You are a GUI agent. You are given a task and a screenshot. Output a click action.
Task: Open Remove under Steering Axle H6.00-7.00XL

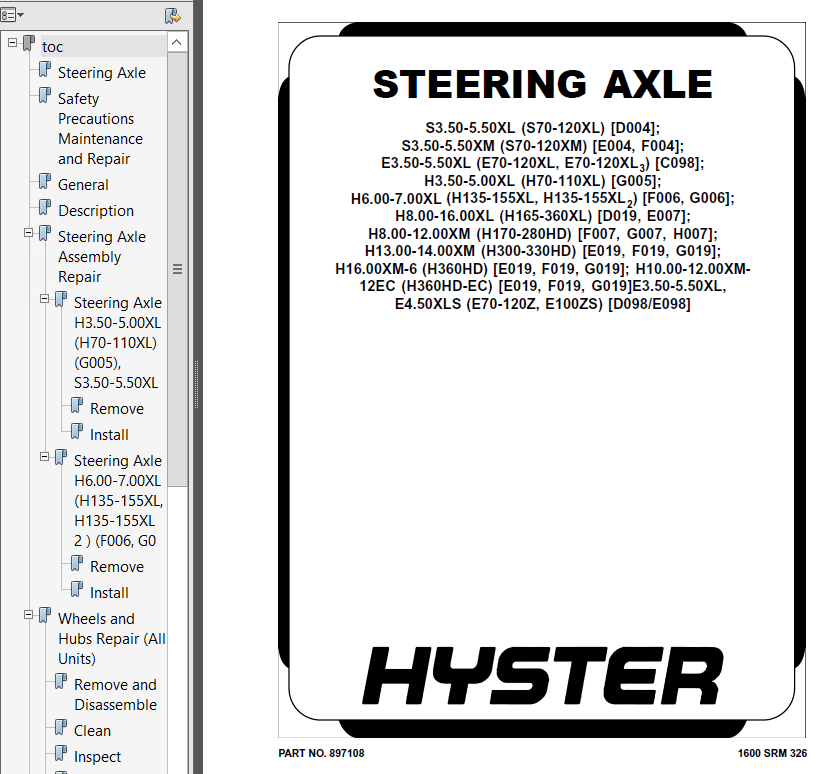[x=117, y=567]
